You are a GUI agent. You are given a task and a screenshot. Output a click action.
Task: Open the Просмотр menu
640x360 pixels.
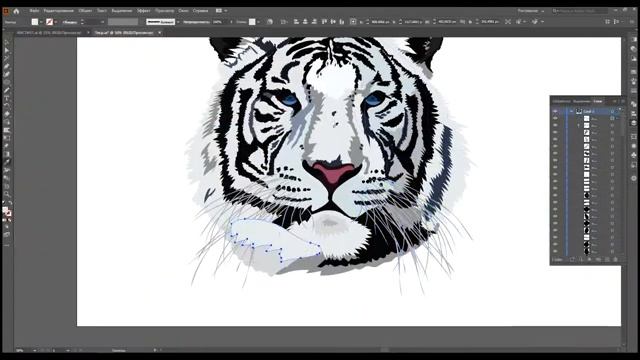click(164, 11)
